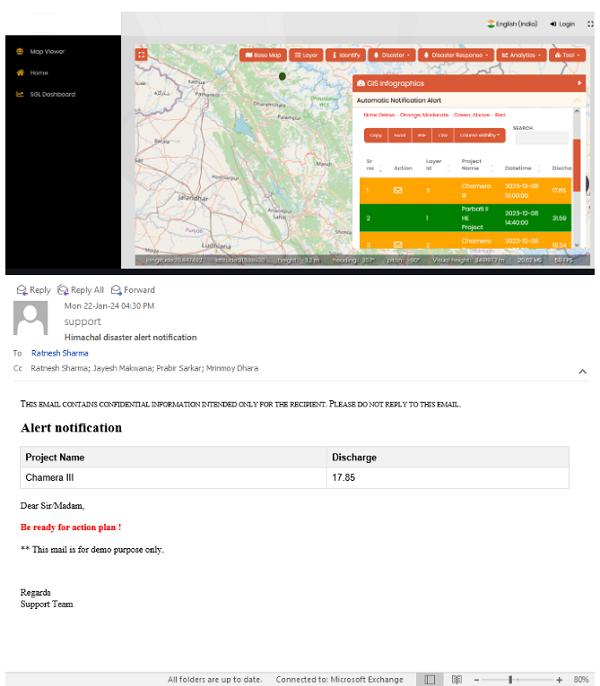
Task: Click the mail action icon in row 1
Action: pos(397,189)
